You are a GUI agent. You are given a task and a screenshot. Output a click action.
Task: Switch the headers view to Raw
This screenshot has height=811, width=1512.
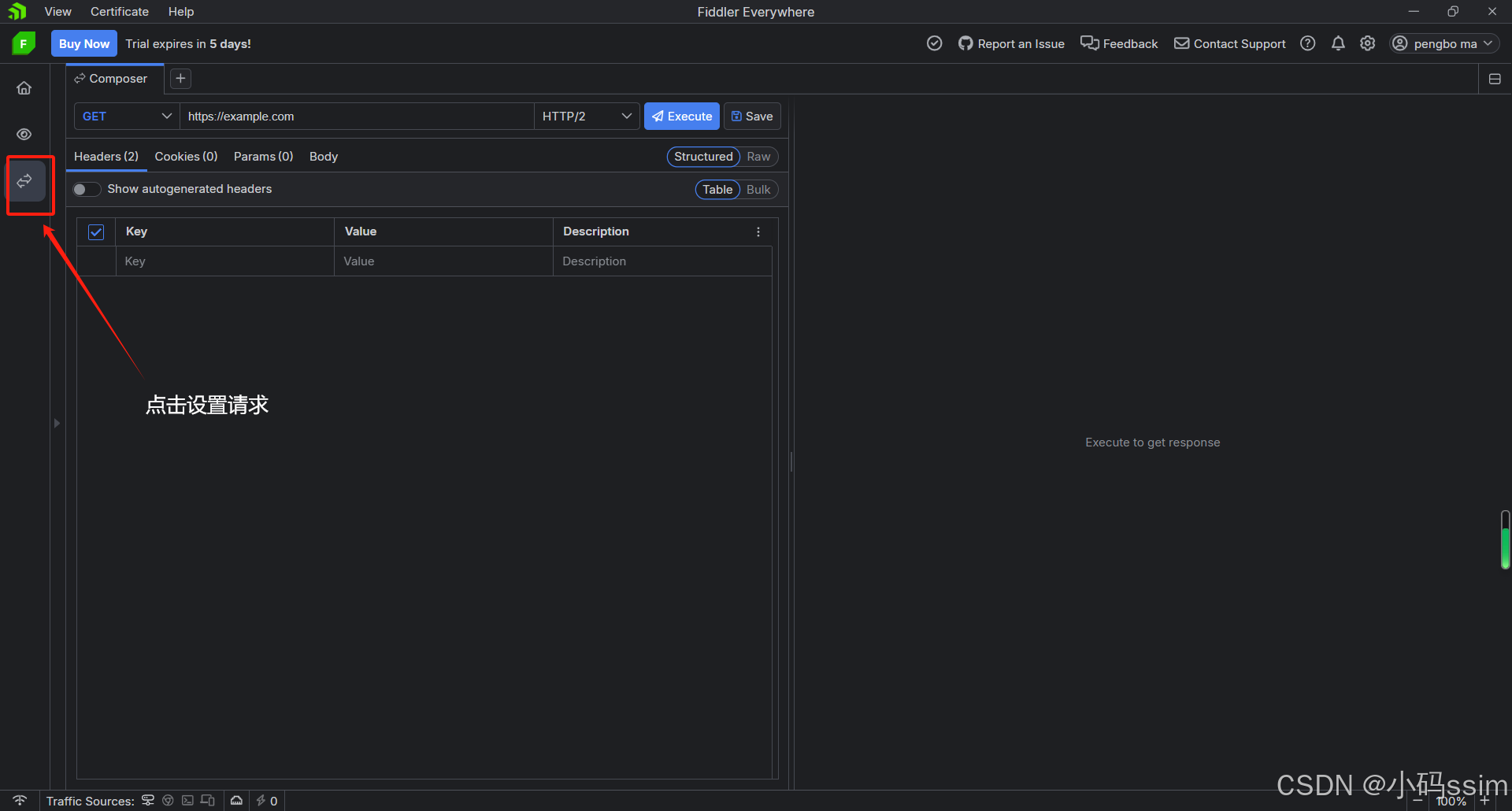tap(758, 157)
